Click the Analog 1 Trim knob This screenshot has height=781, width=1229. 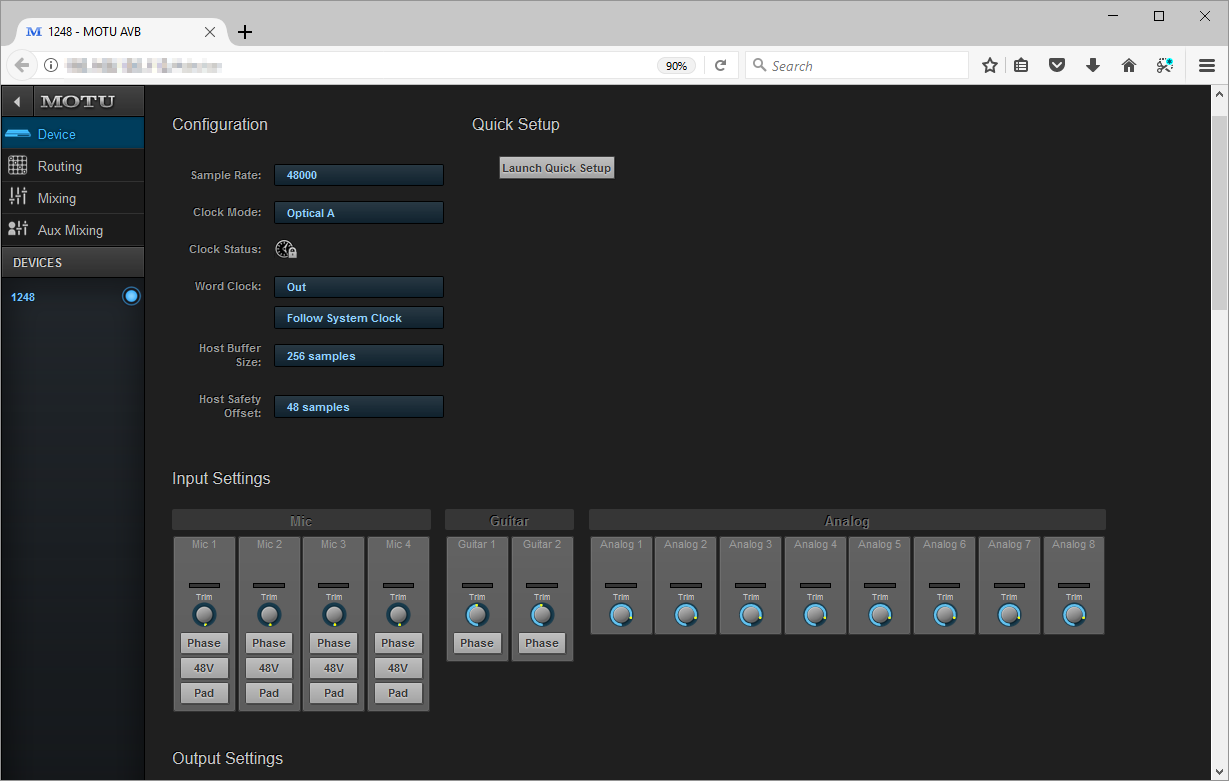point(621,615)
